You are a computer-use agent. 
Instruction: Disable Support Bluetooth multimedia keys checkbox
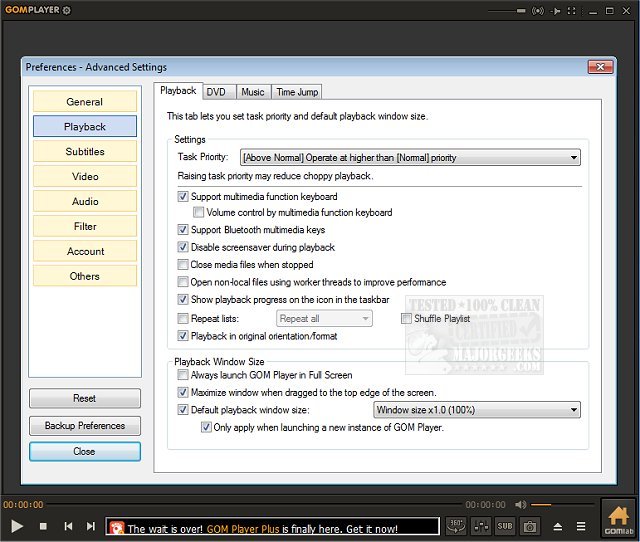(183, 230)
